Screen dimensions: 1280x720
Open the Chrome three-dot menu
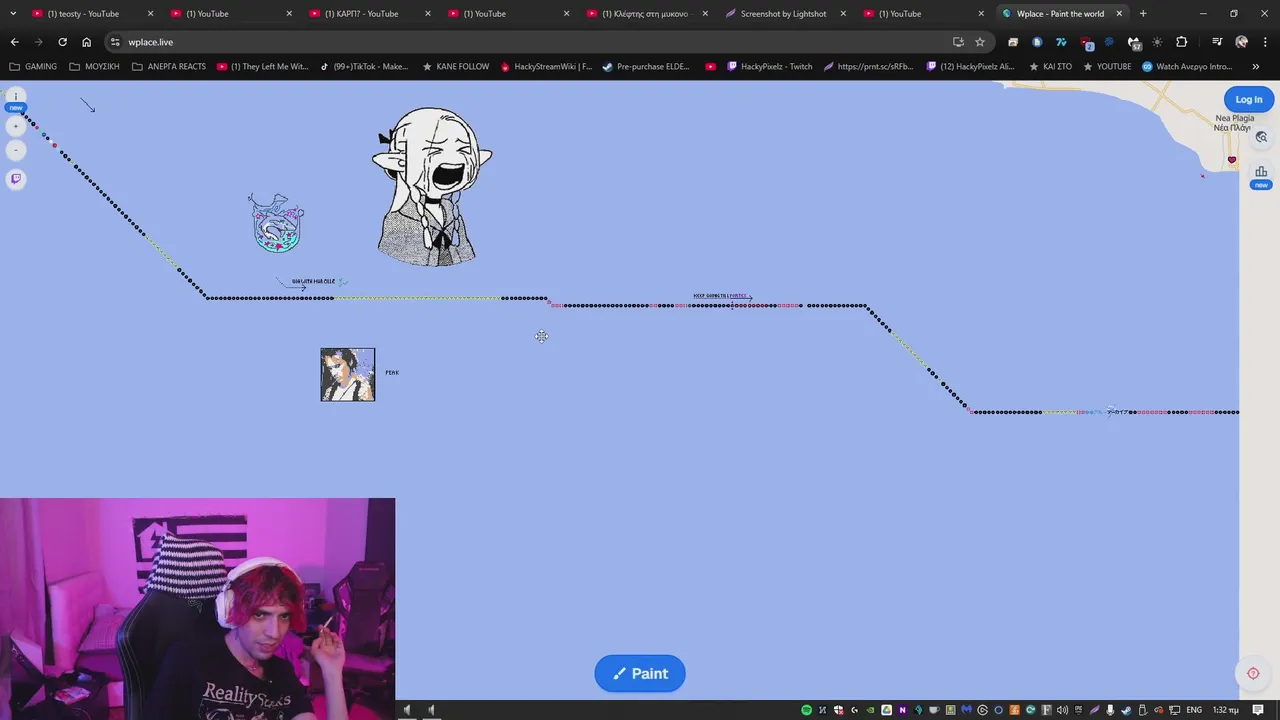tap(1265, 42)
